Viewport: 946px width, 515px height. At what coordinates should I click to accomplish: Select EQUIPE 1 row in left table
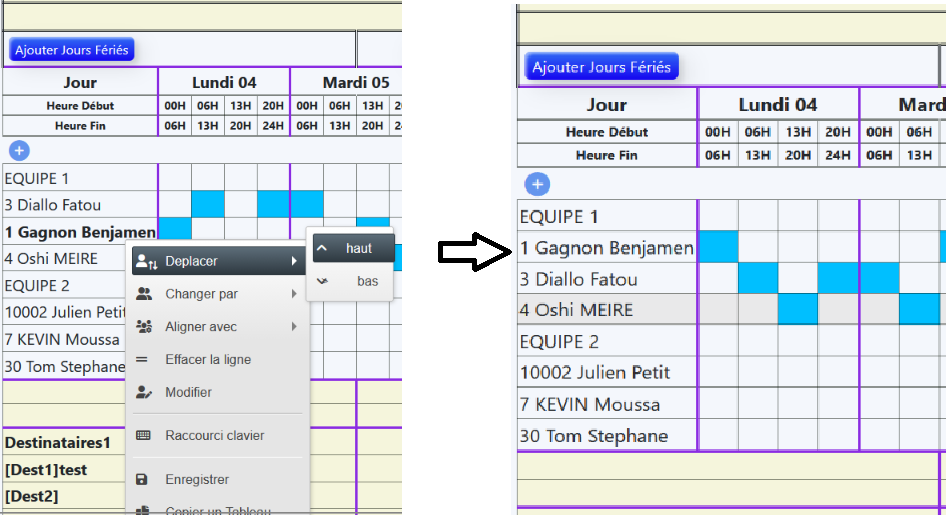pyautogui.click(x=80, y=179)
